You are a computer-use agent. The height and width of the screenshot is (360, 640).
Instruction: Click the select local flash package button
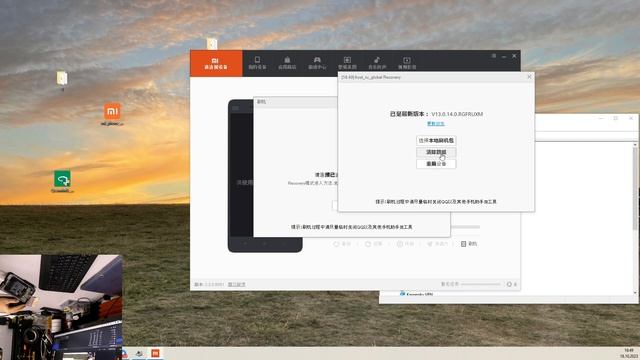pyautogui.click(x=436, y=140)
